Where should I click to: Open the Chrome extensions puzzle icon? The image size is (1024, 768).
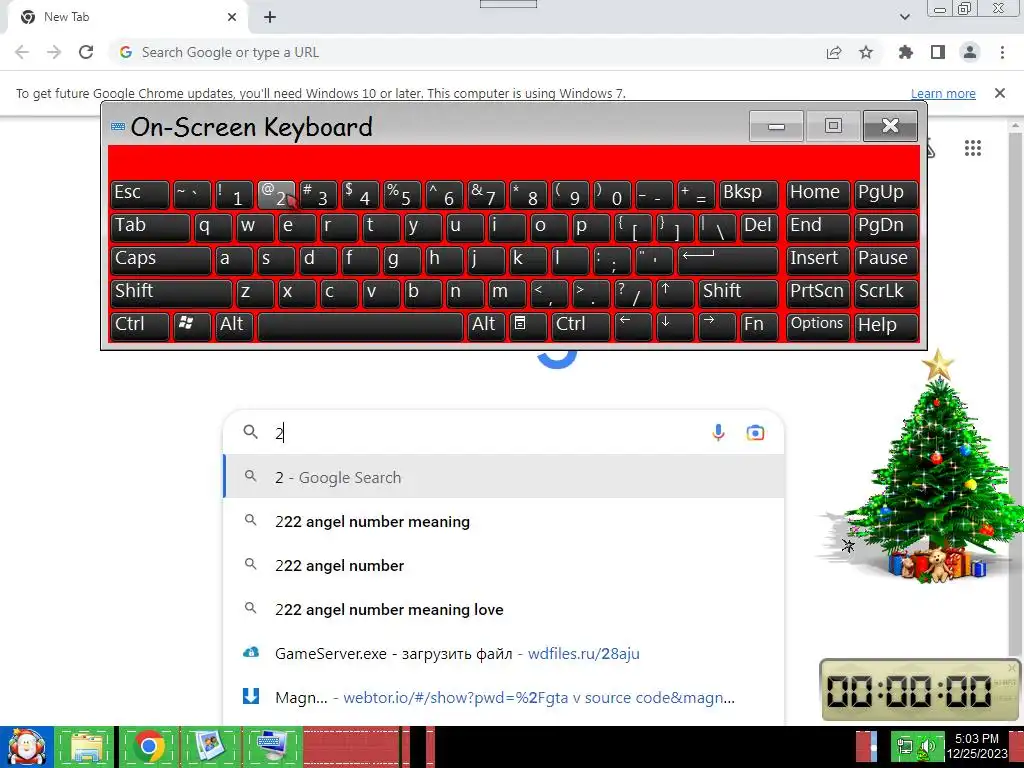click(x=905, y=52)
